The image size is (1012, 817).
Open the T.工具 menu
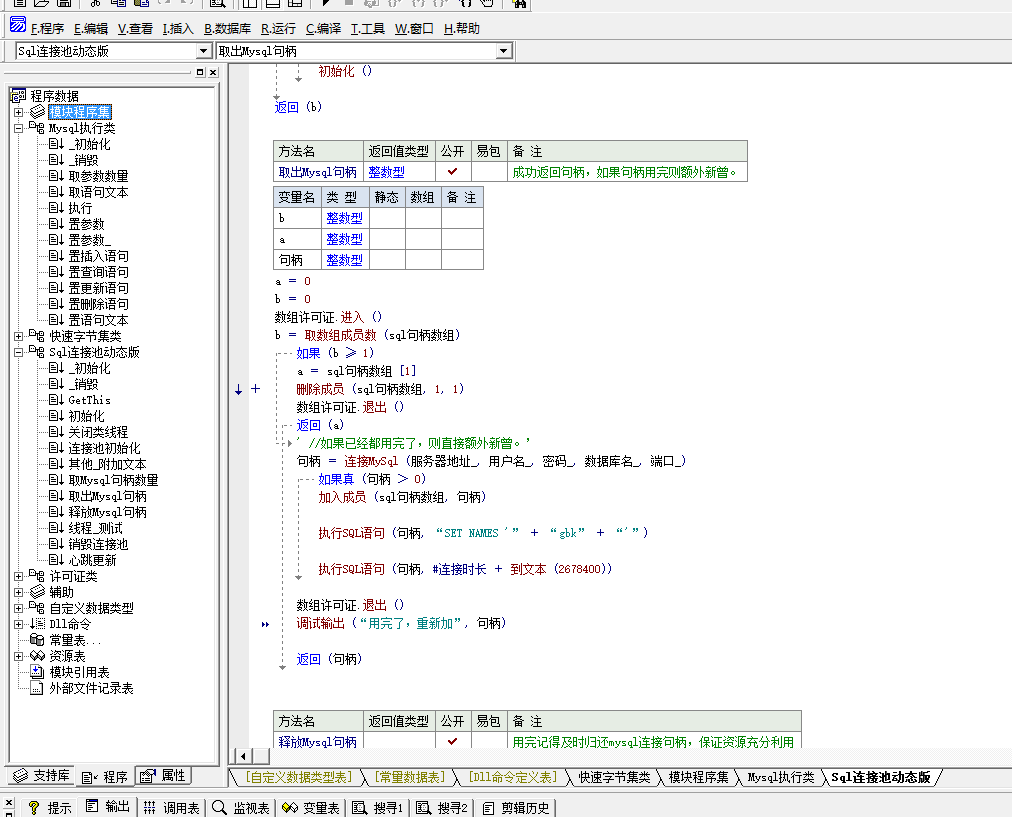[x=367, y=28]
